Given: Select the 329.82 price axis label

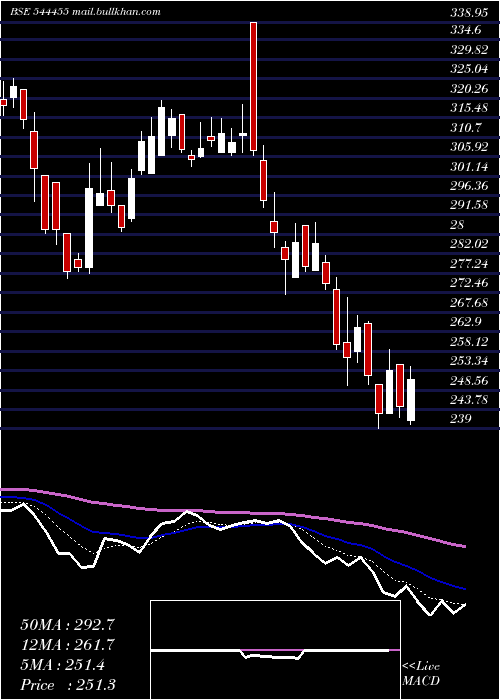Looking at the screenshot, I should click(x=469, y=50).
